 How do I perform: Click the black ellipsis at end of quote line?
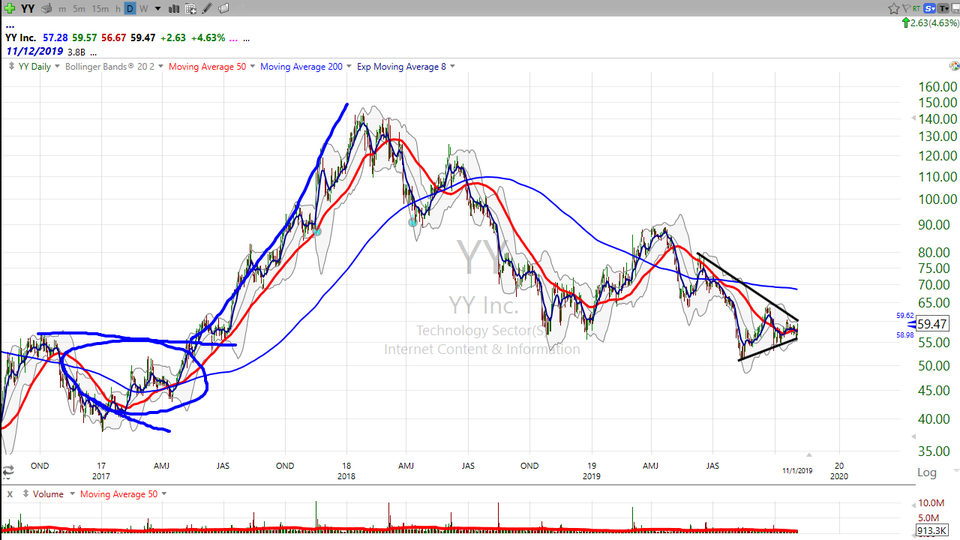pos(247,39)
